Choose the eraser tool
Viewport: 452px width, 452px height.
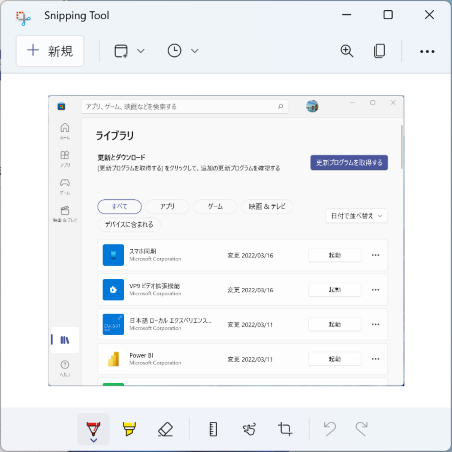click(165, 429)
